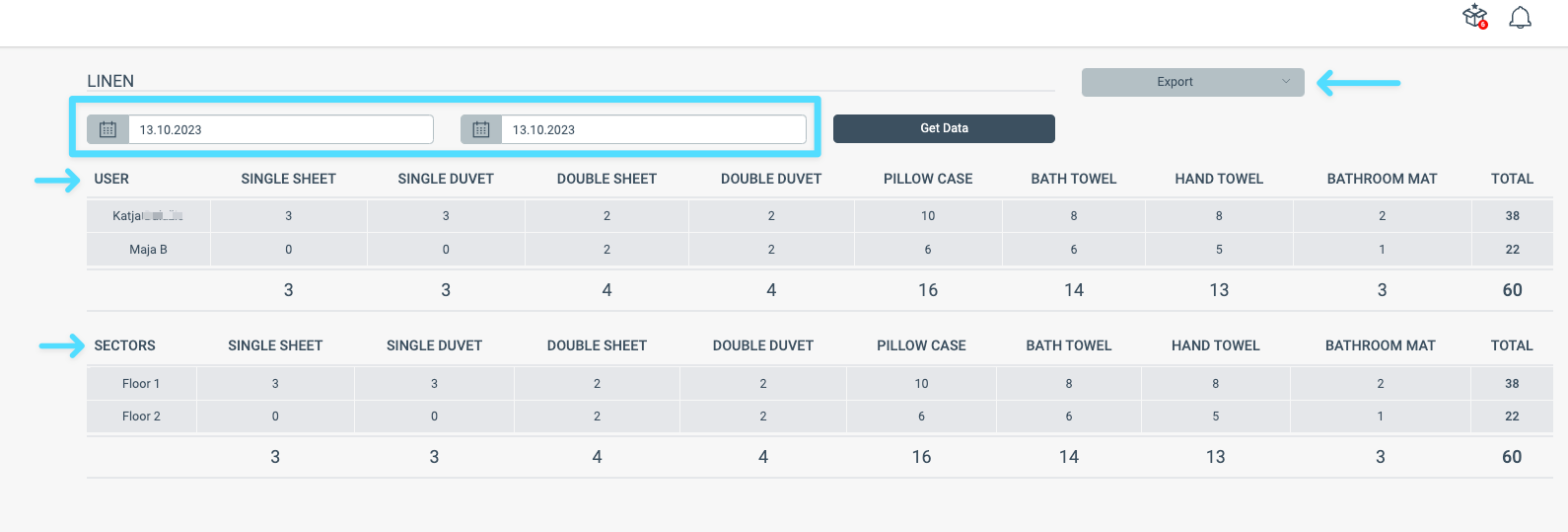
Task: Expand the Export dropdown
Action: tap(1192, 82)
